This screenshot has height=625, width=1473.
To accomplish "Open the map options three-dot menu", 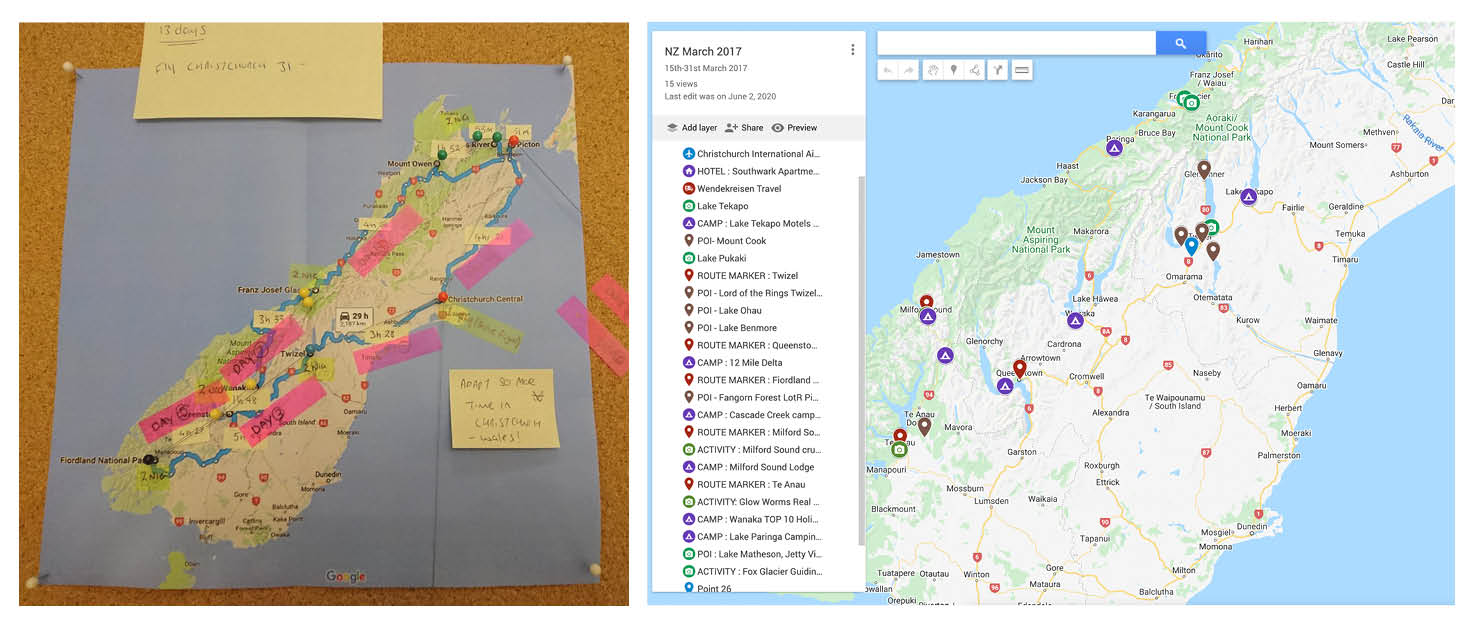I will 853,47.
